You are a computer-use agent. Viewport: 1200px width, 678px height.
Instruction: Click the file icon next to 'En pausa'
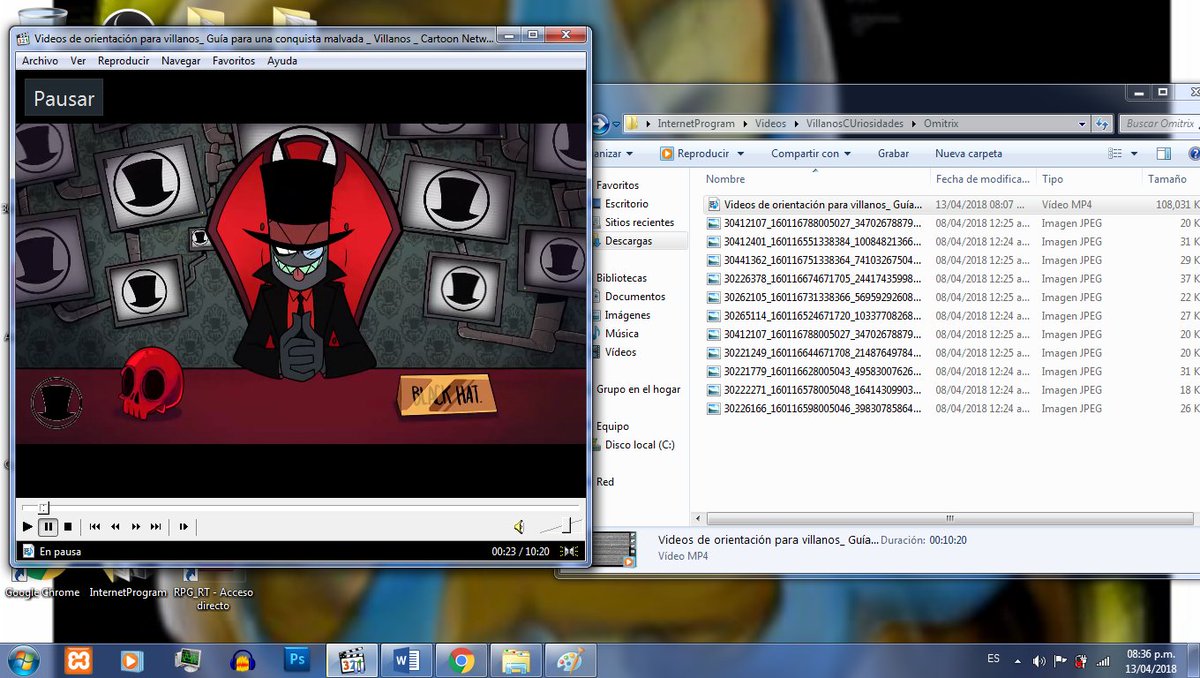(28, 551)
